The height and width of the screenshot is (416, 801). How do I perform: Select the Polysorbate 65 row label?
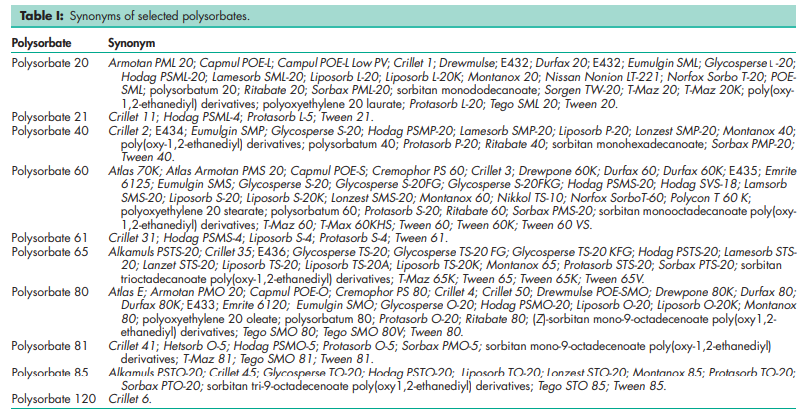tap(47, 282)
